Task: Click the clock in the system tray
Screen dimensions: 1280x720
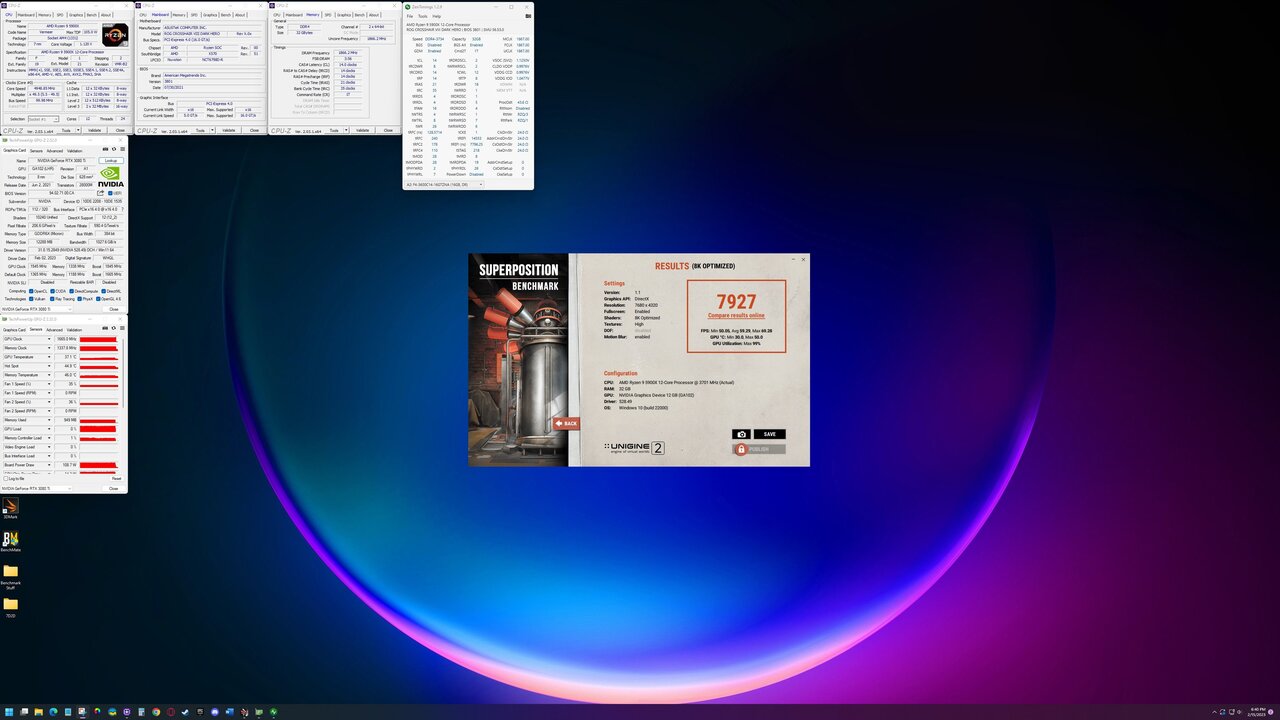Action: pyautogui.click(x=1257, y=712)
